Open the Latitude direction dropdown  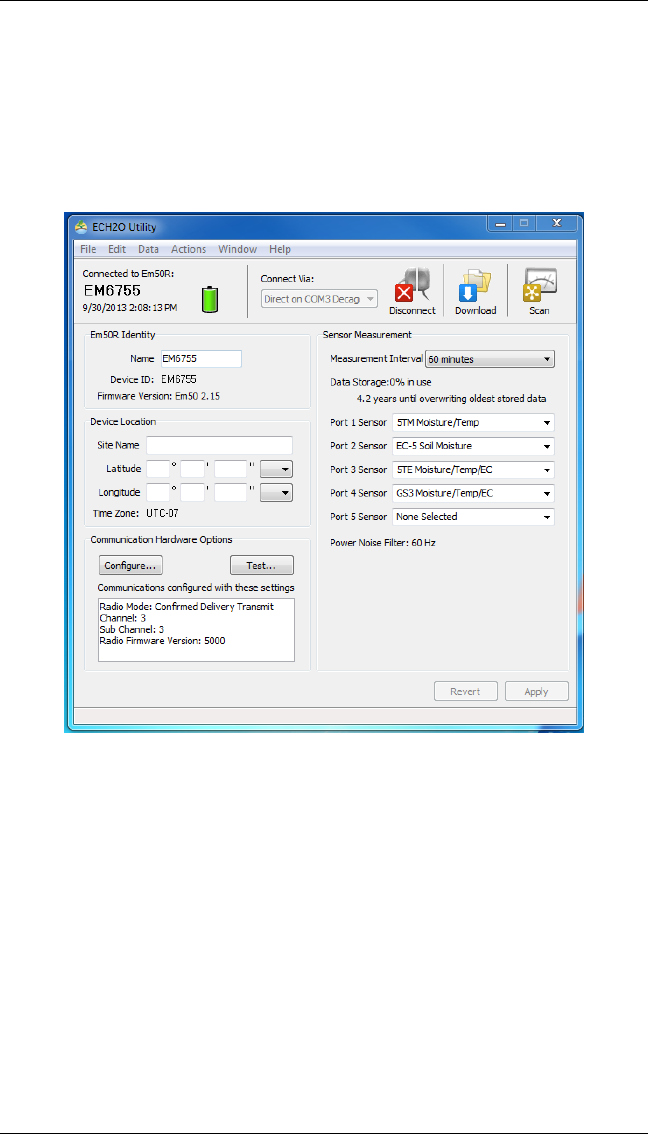pos(276,469)
